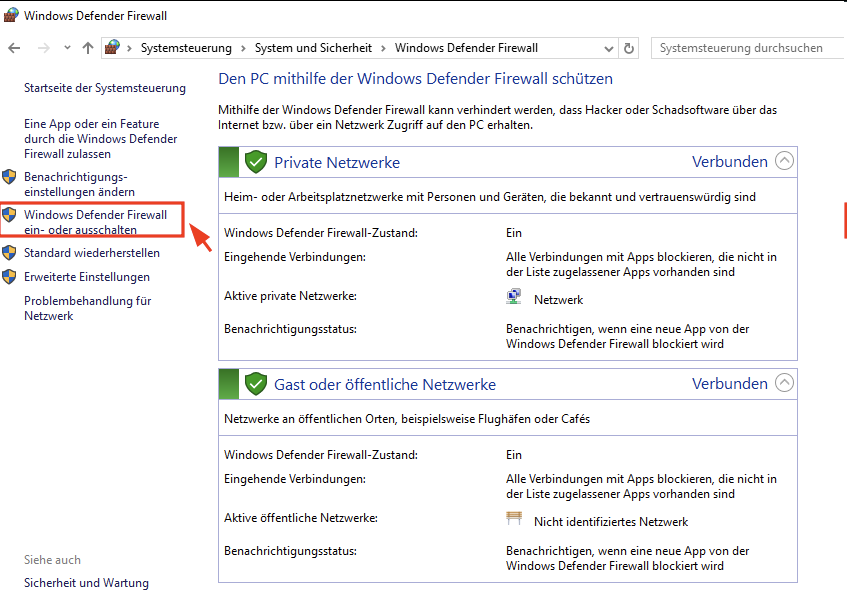Open Windows Defender Firewall ein- oder ausschalten
The width and height of the screenshot is (847, 597).
coord(96,222)
